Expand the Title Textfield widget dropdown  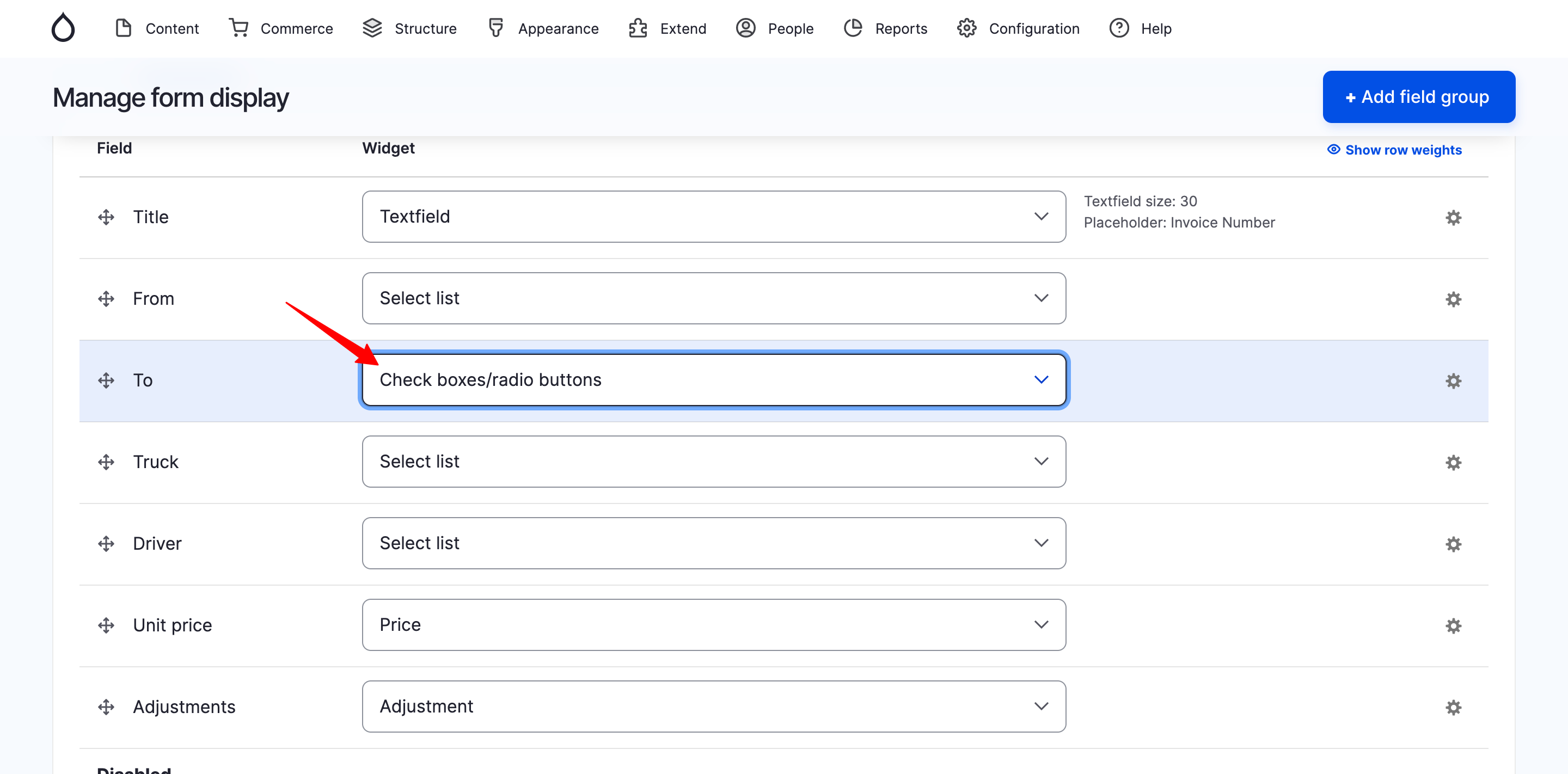(x=713, y=217)
